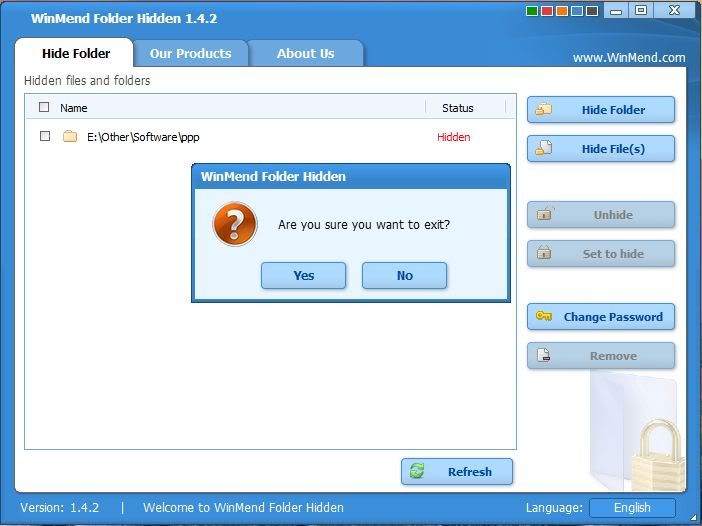702x526 pixels.
Task: Visit the www.WinMend.com link
Action: (x=628, y=58)
